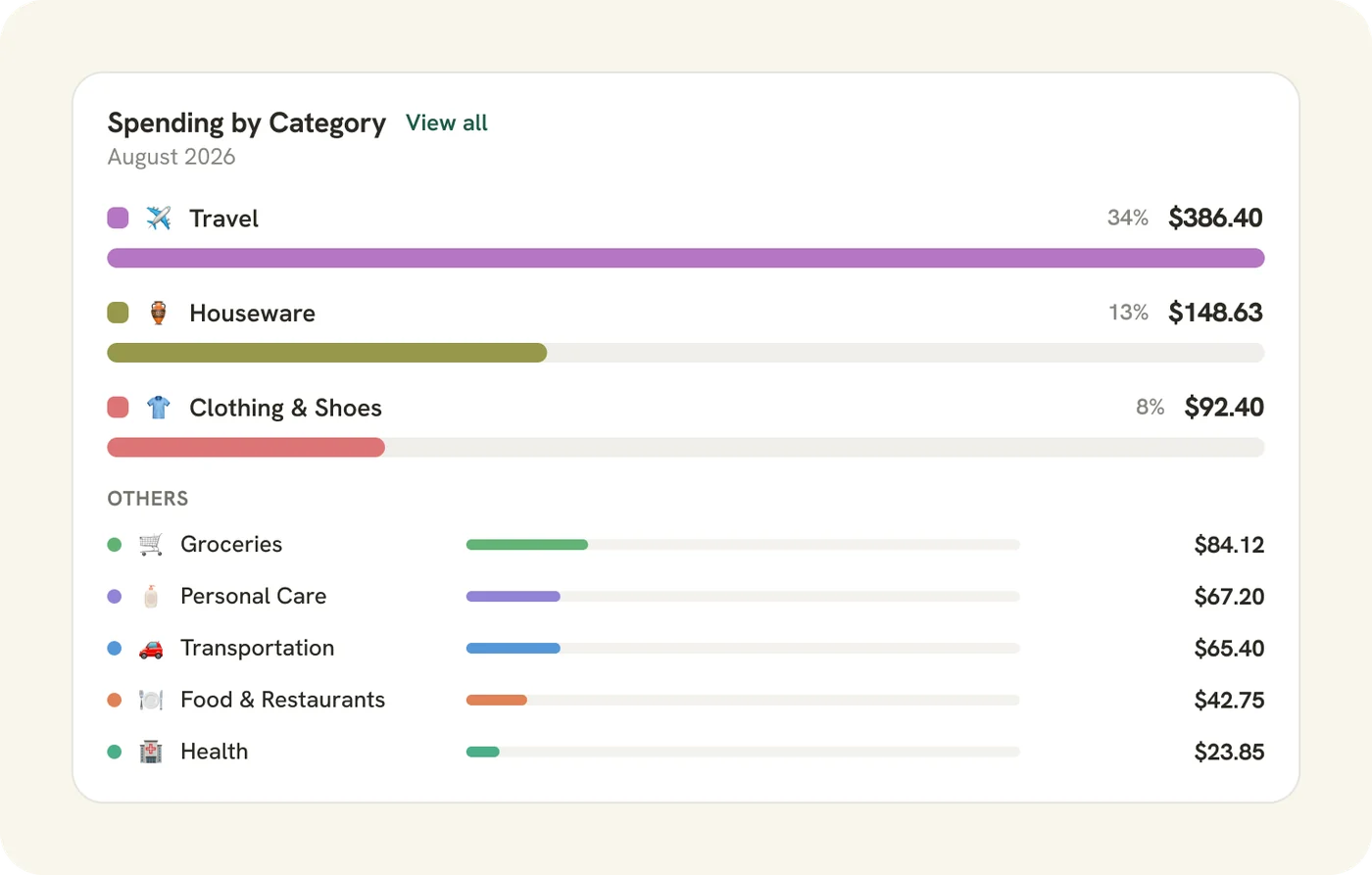Click the August 2026 date label

(171, 157)
